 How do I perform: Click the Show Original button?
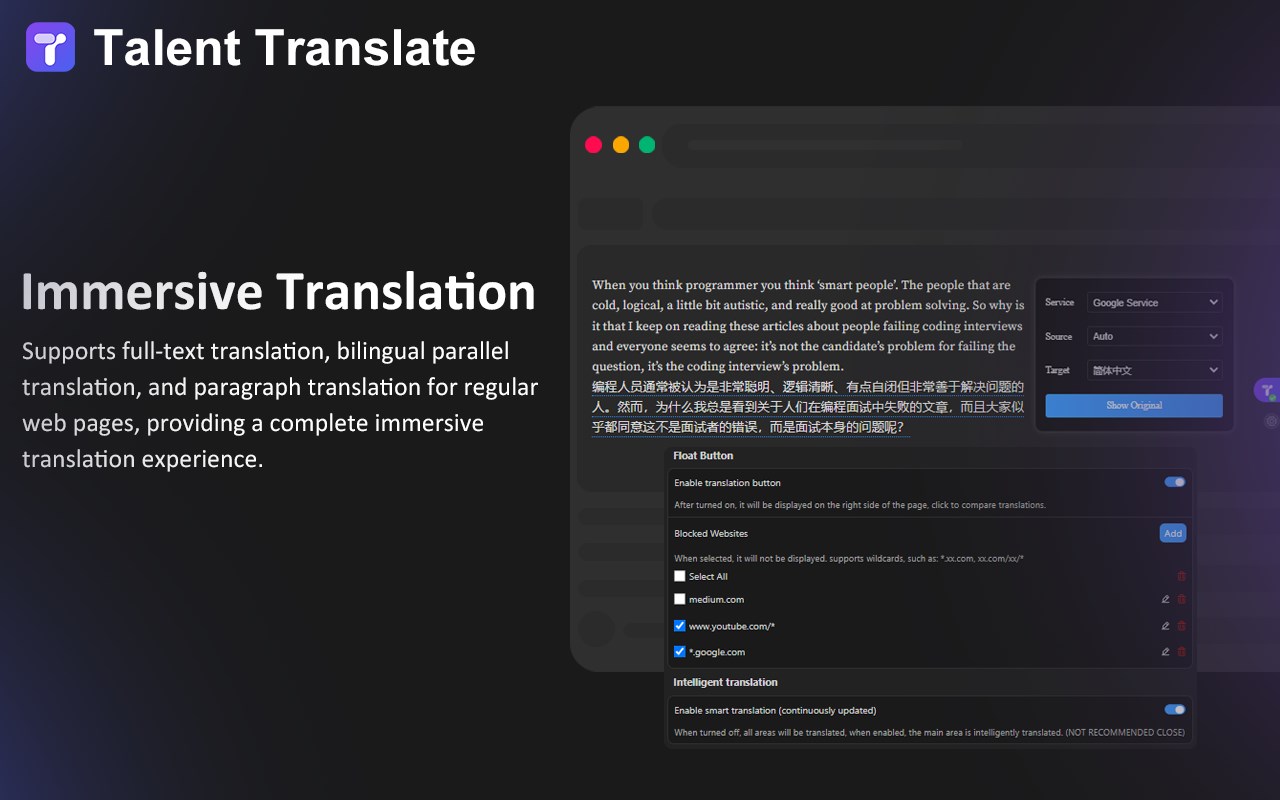[x=1134, y=405]
